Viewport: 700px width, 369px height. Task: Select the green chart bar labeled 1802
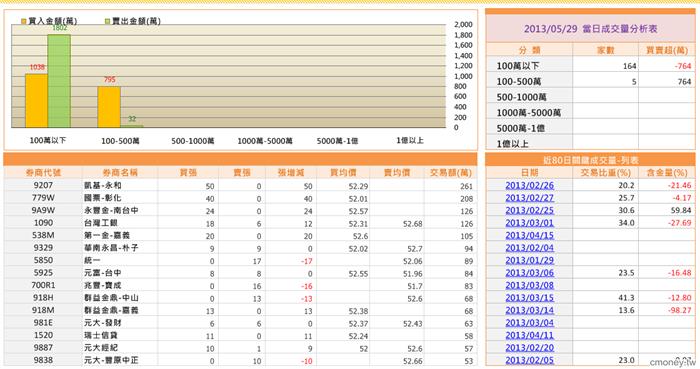pos(59,81)
